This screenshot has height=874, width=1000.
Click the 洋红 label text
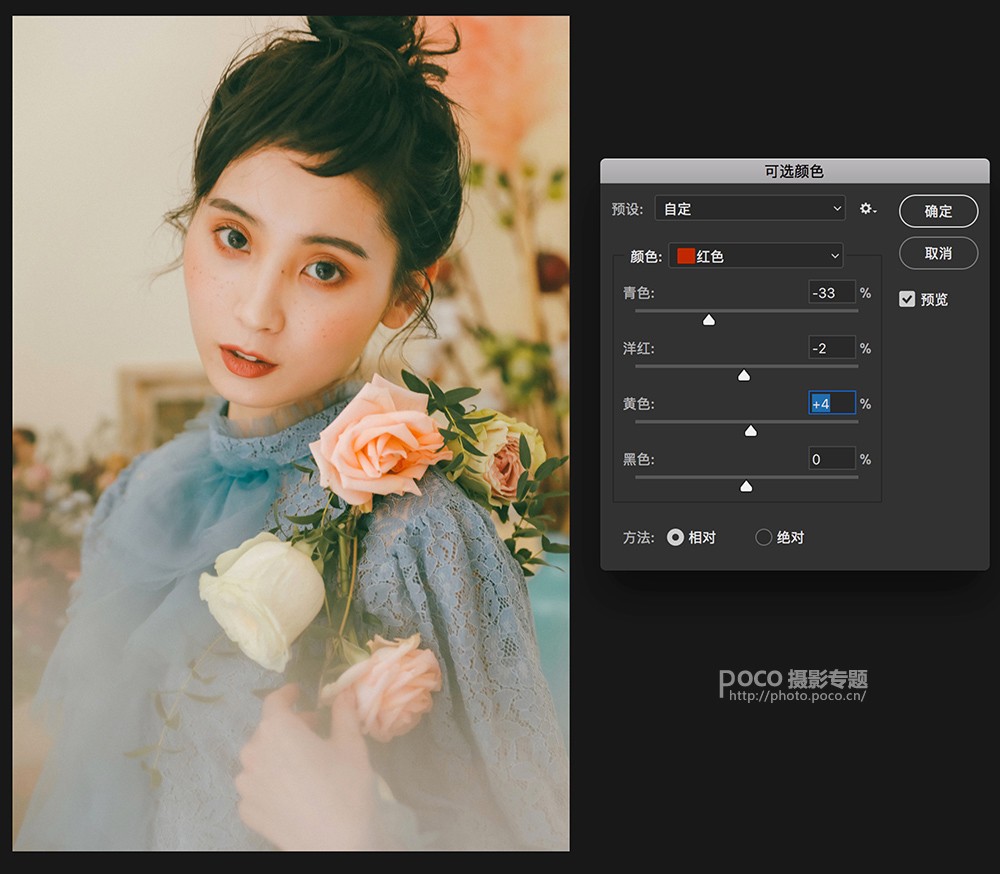pyautogui.click(x=638, y=348)
